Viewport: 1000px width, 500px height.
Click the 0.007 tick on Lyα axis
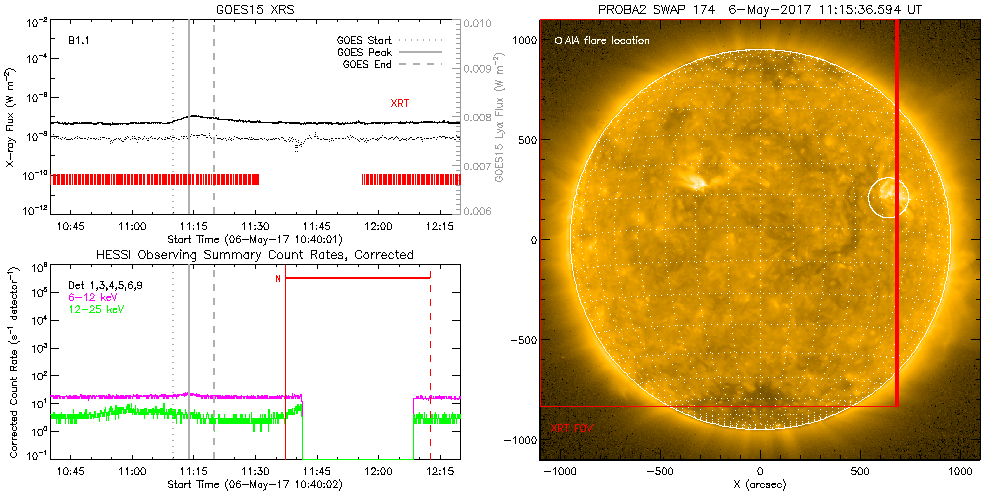tap(475, 166)
